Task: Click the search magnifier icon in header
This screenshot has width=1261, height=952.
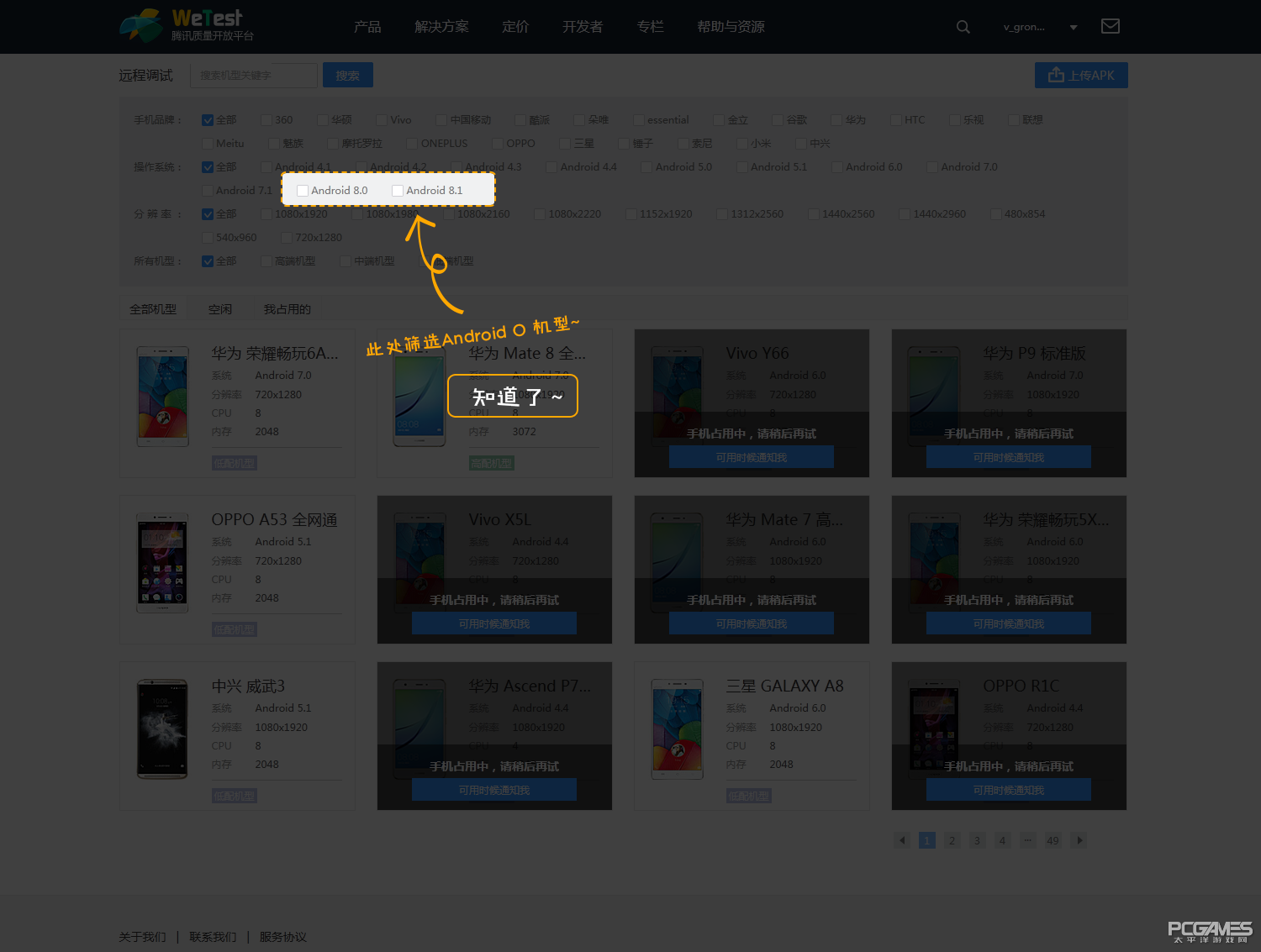Action: pyautogui.click(x=963, y=27)
